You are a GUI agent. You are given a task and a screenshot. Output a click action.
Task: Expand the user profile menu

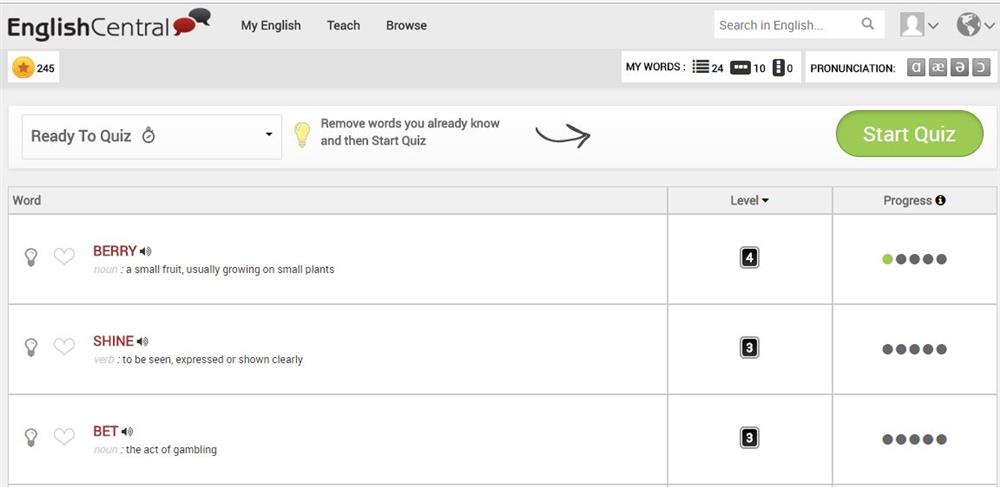point(919,25)
